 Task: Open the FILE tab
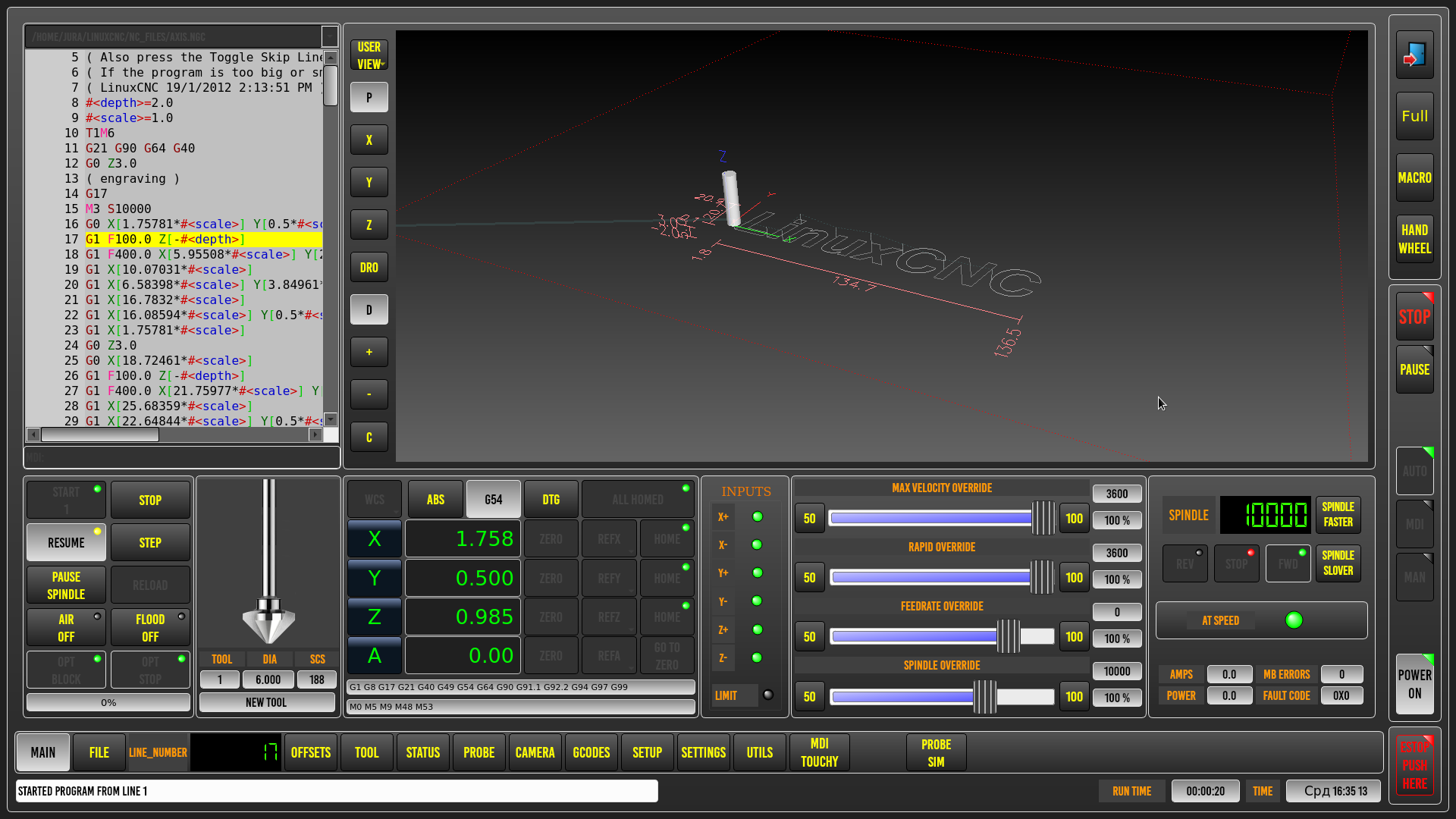pos(99,753)
